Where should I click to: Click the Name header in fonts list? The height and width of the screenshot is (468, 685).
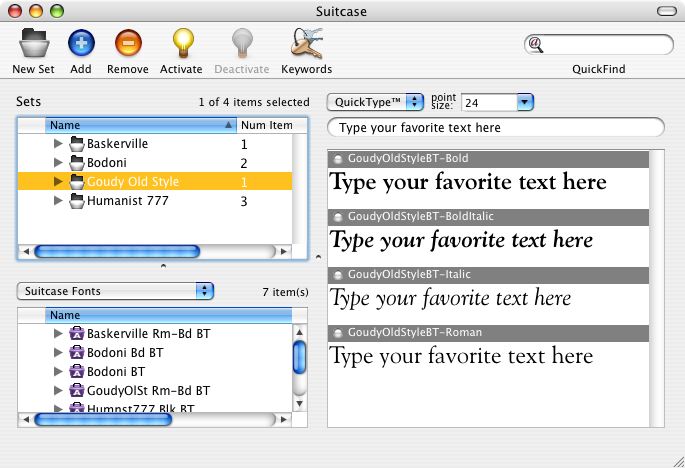[x=169, y=315]
